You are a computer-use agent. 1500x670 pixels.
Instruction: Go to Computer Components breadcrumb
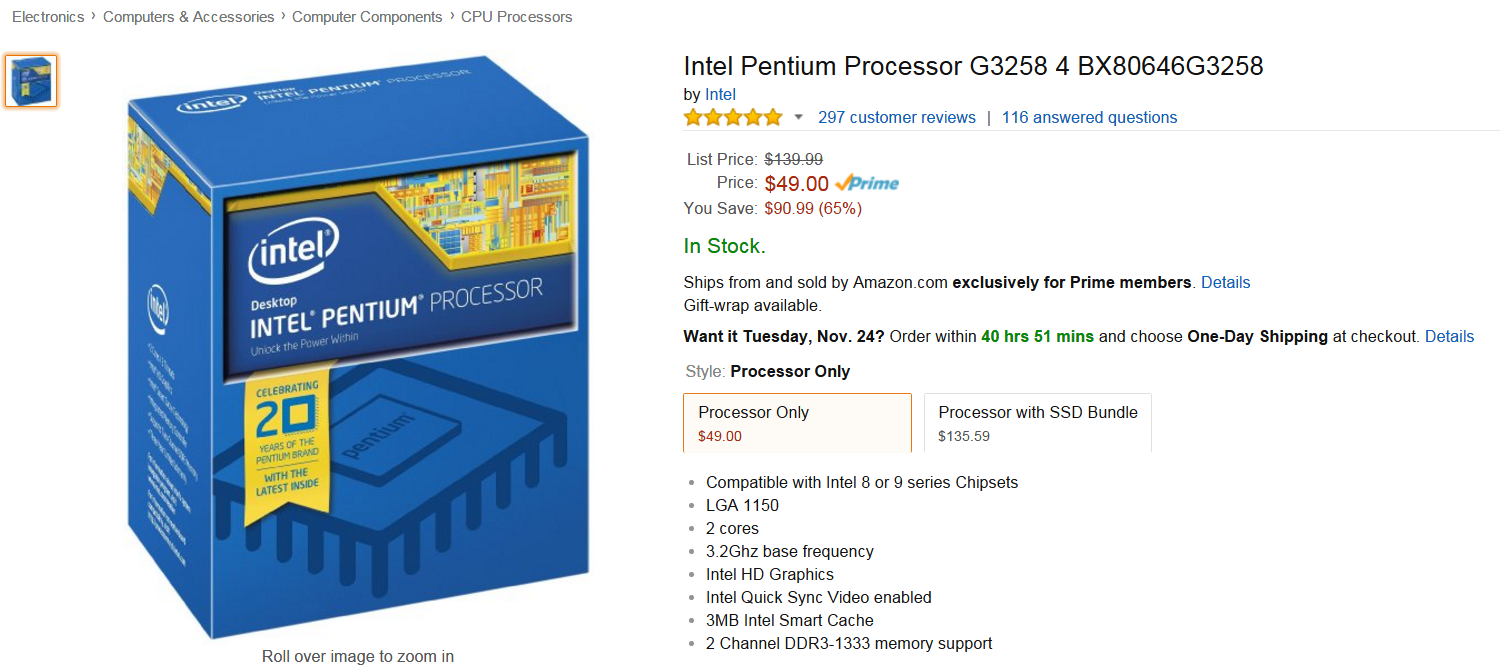(x=367, y=17)
